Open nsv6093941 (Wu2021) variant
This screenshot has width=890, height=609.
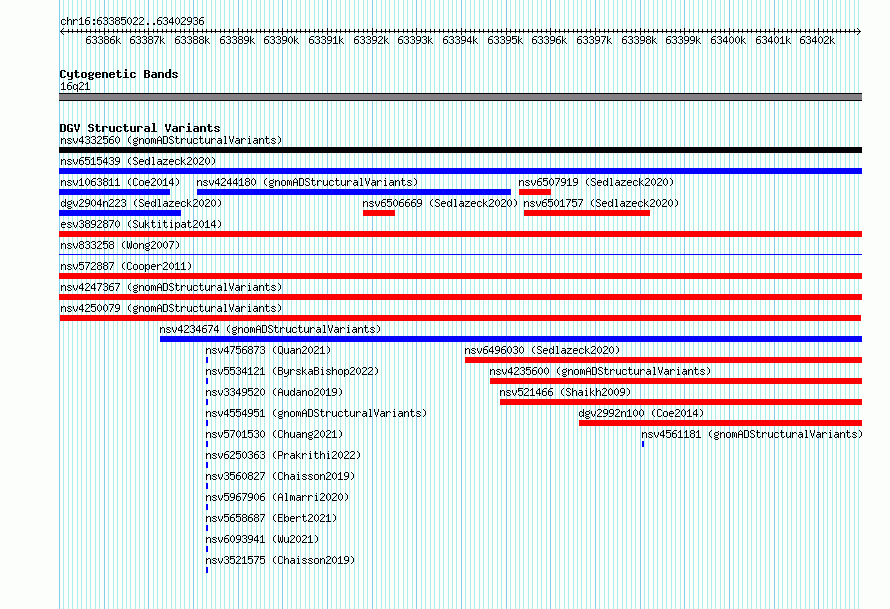[x=262, y=539]
